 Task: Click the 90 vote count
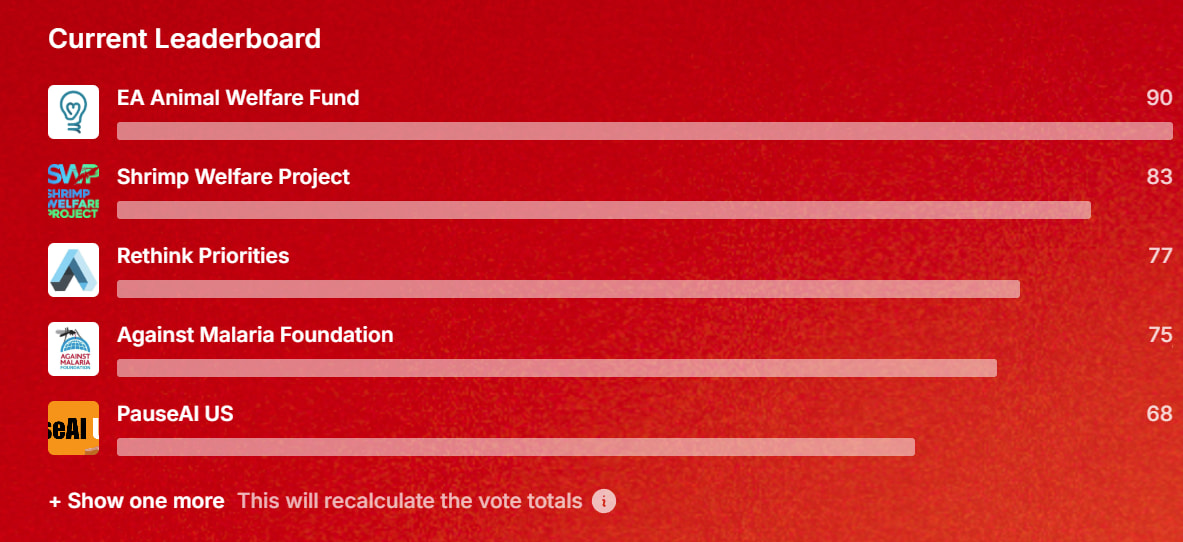1160,97
